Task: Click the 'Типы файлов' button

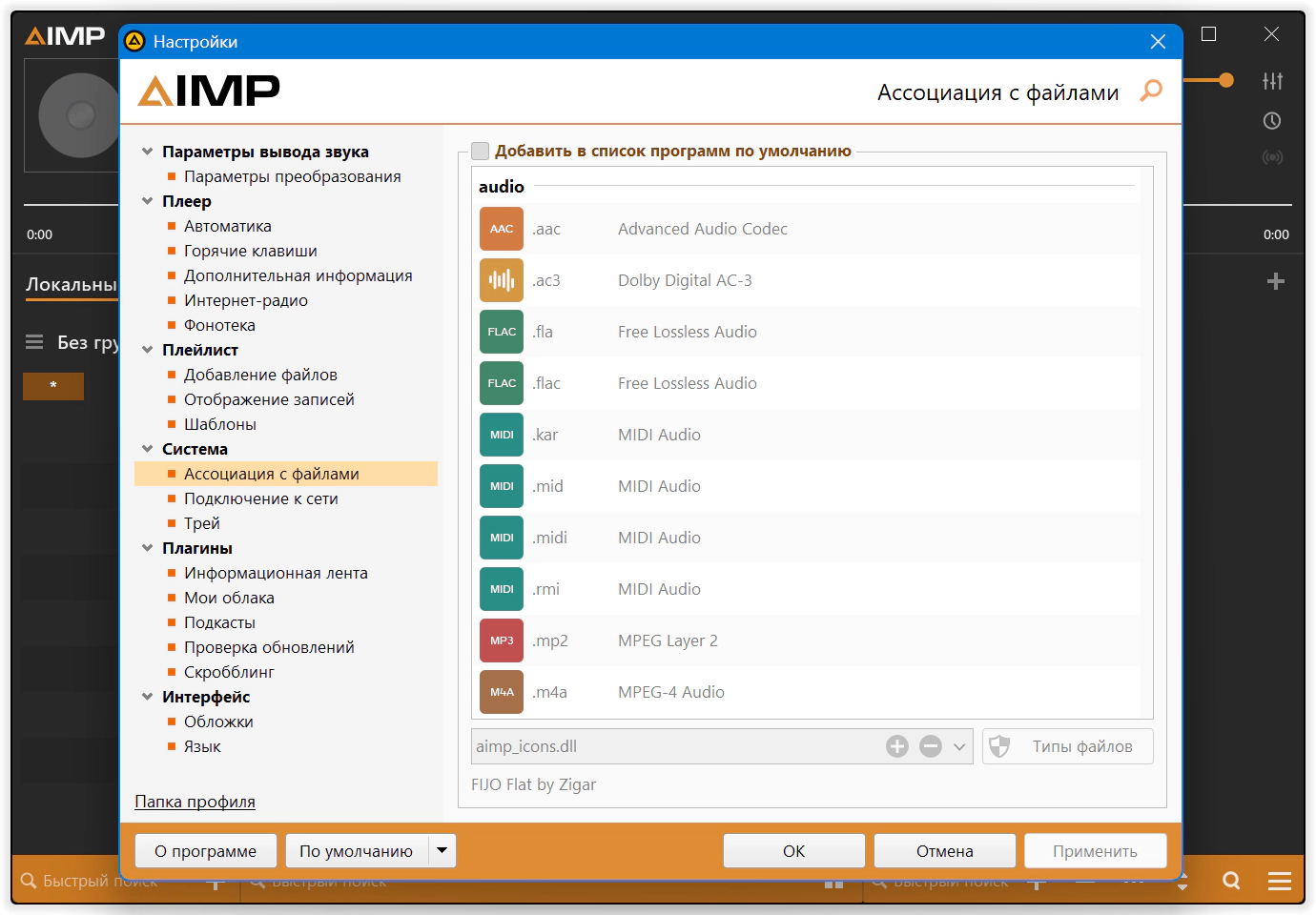Action: [1068, 746]
